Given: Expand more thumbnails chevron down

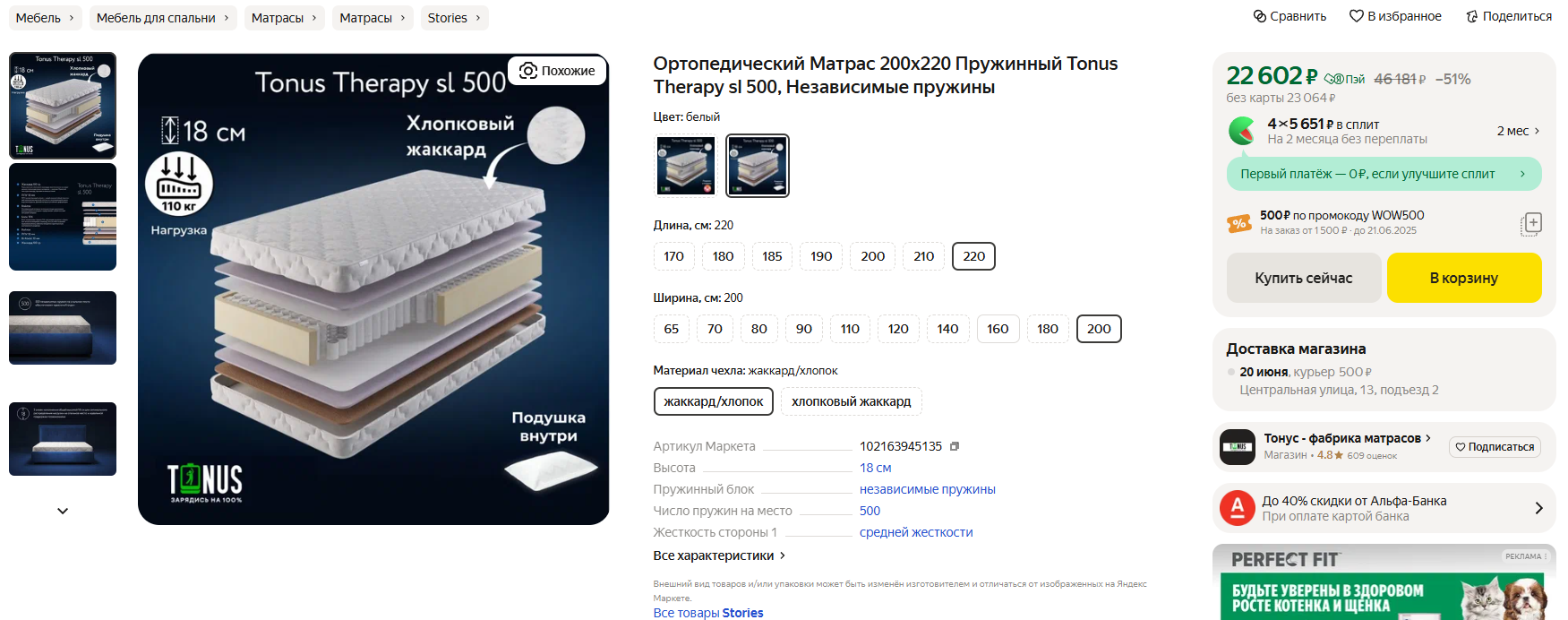Looking at the screenshot, I should pos(63,511).
